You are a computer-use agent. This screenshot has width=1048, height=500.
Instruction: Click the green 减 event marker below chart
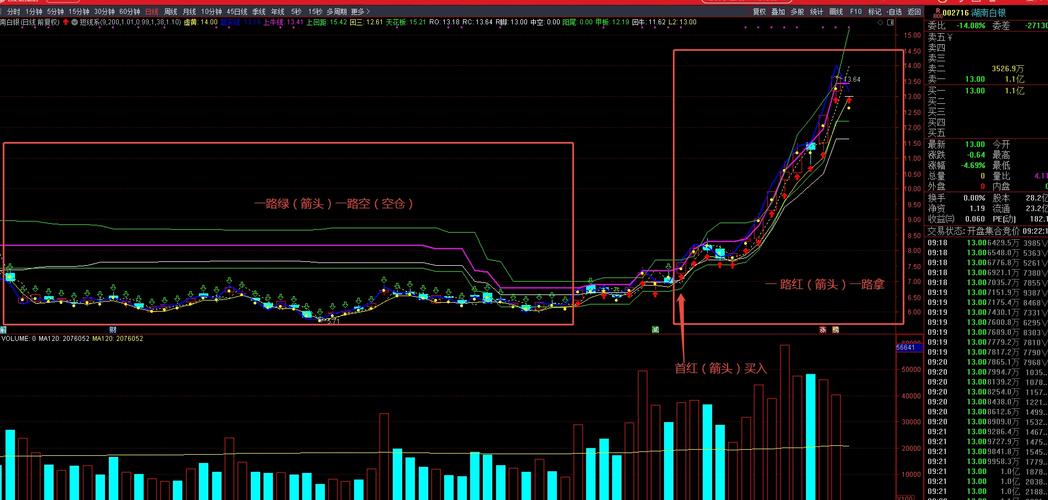point(655,329)
